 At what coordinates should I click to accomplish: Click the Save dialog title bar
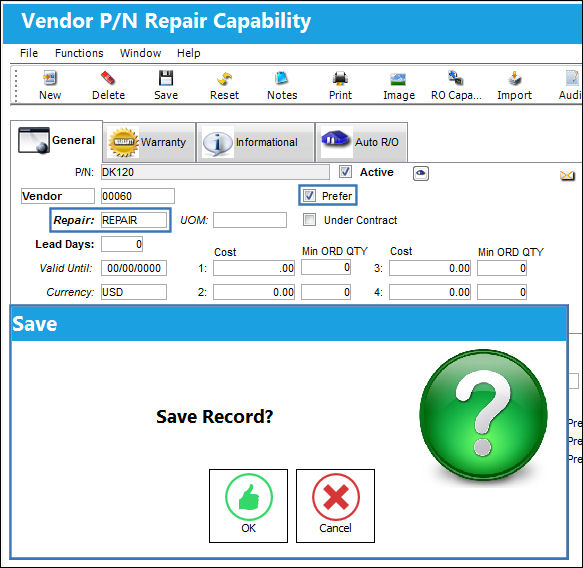click(x=289, y=323)
